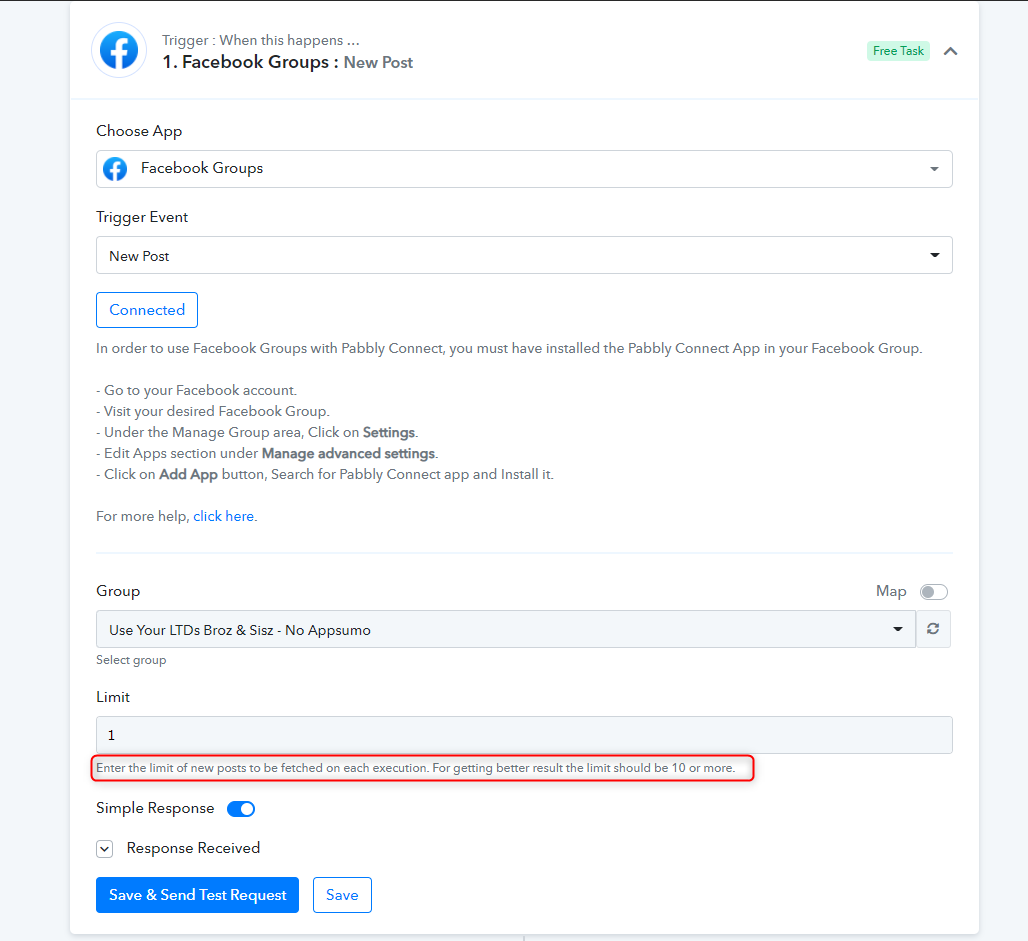Click the Limit input field
The width and height of the screenshot is (1028, 941).
pos(524,735)
